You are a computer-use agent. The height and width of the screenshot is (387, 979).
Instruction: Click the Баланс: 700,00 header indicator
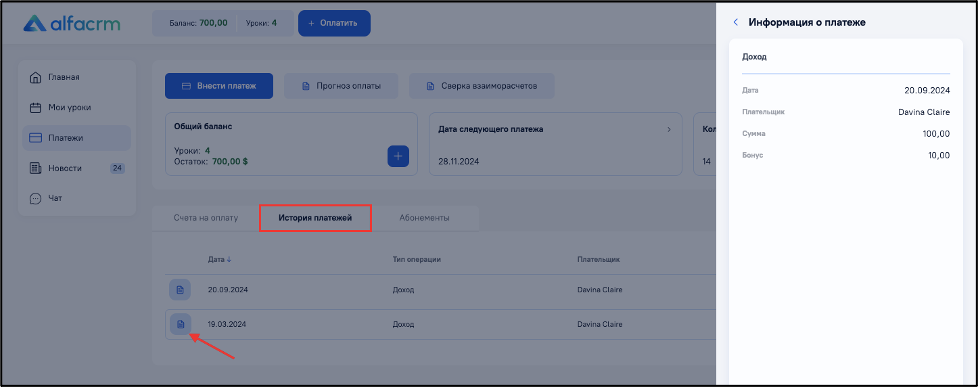click(x=199, y=23)
